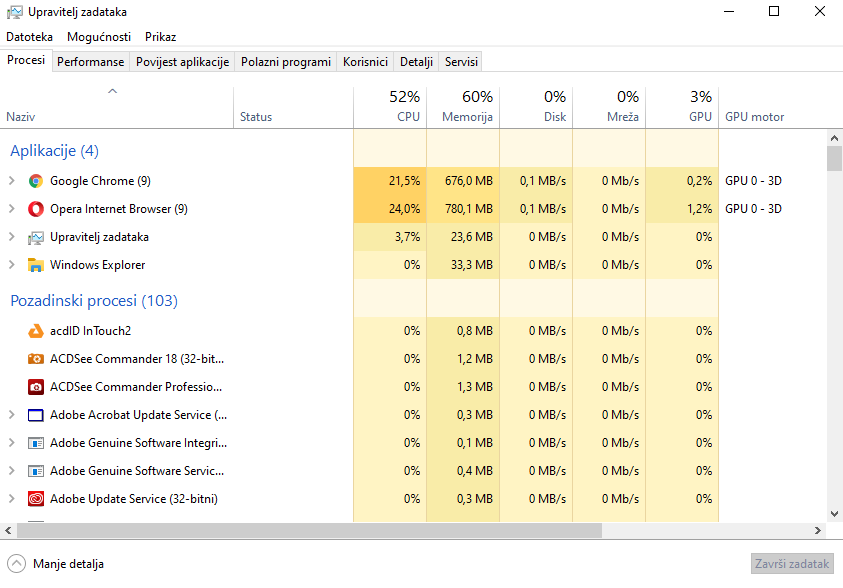Click the Adobe Acrobat Update Service icon
Image resolution: width=843 pixels, height=588 pixels.
[35, 415]
